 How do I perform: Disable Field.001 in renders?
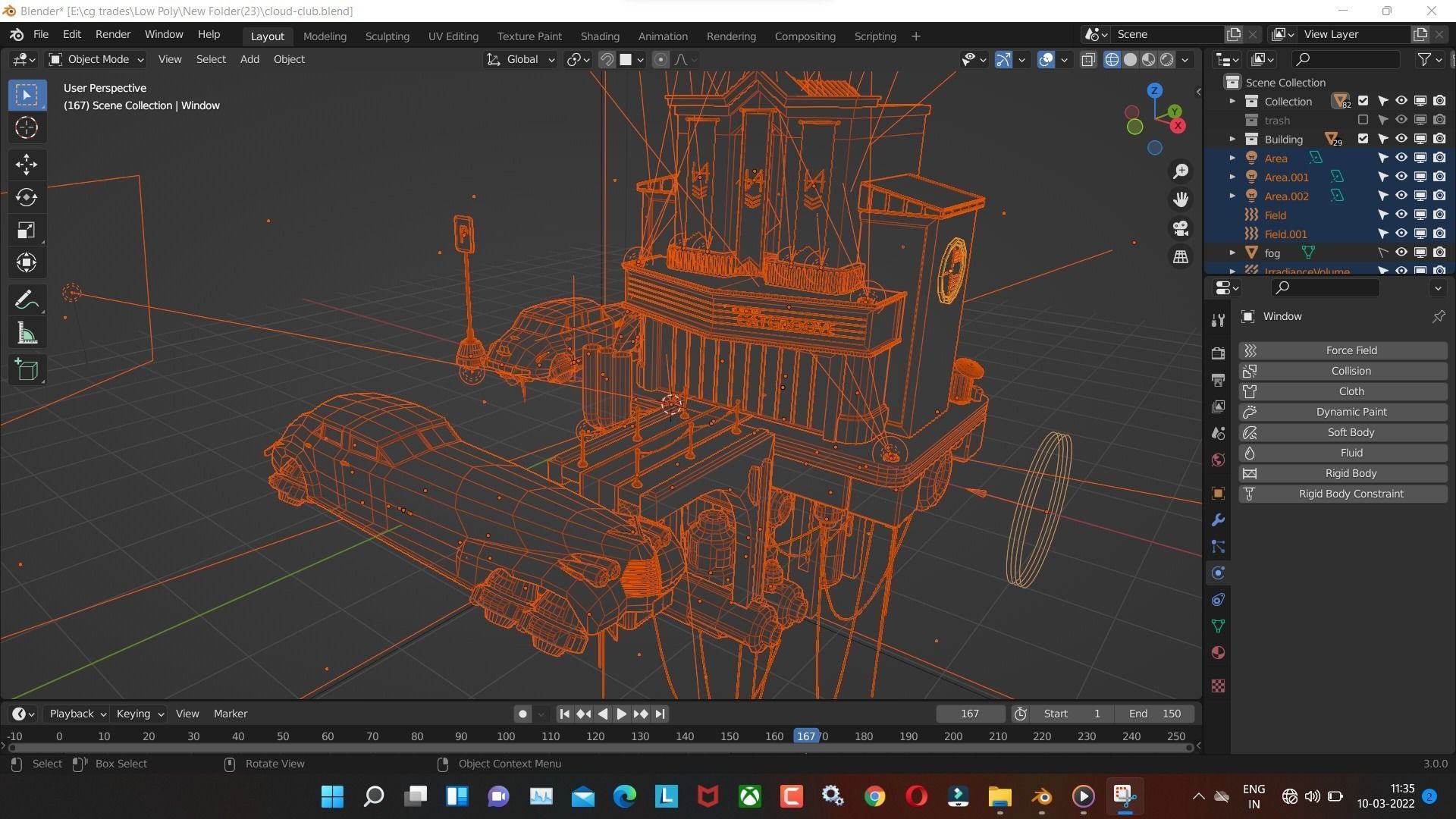coord(1439,234)
